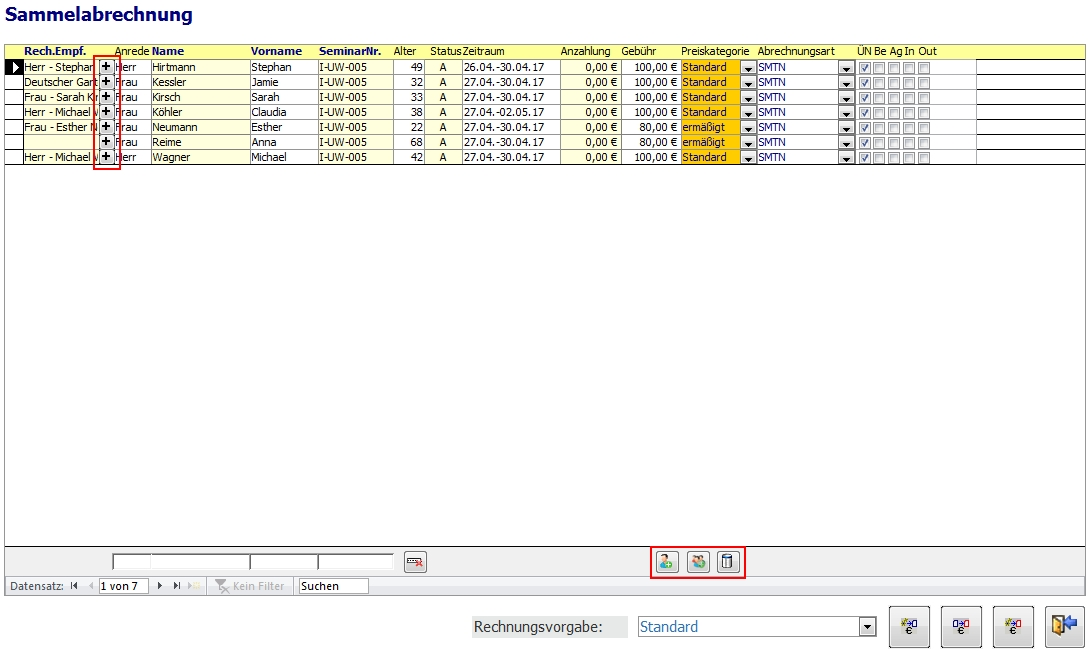Click the first euro invoice icon button
Viewport: 1090px width, 652px height.
pos(909,627)
